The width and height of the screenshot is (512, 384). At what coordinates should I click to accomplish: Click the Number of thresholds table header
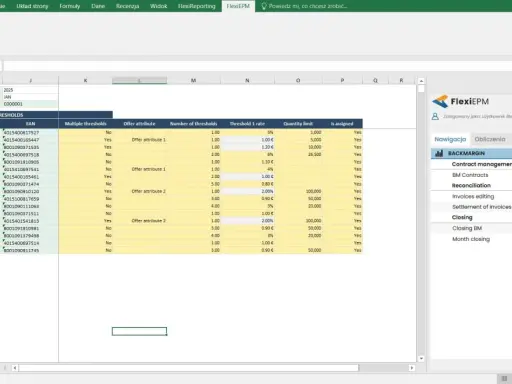194,124
